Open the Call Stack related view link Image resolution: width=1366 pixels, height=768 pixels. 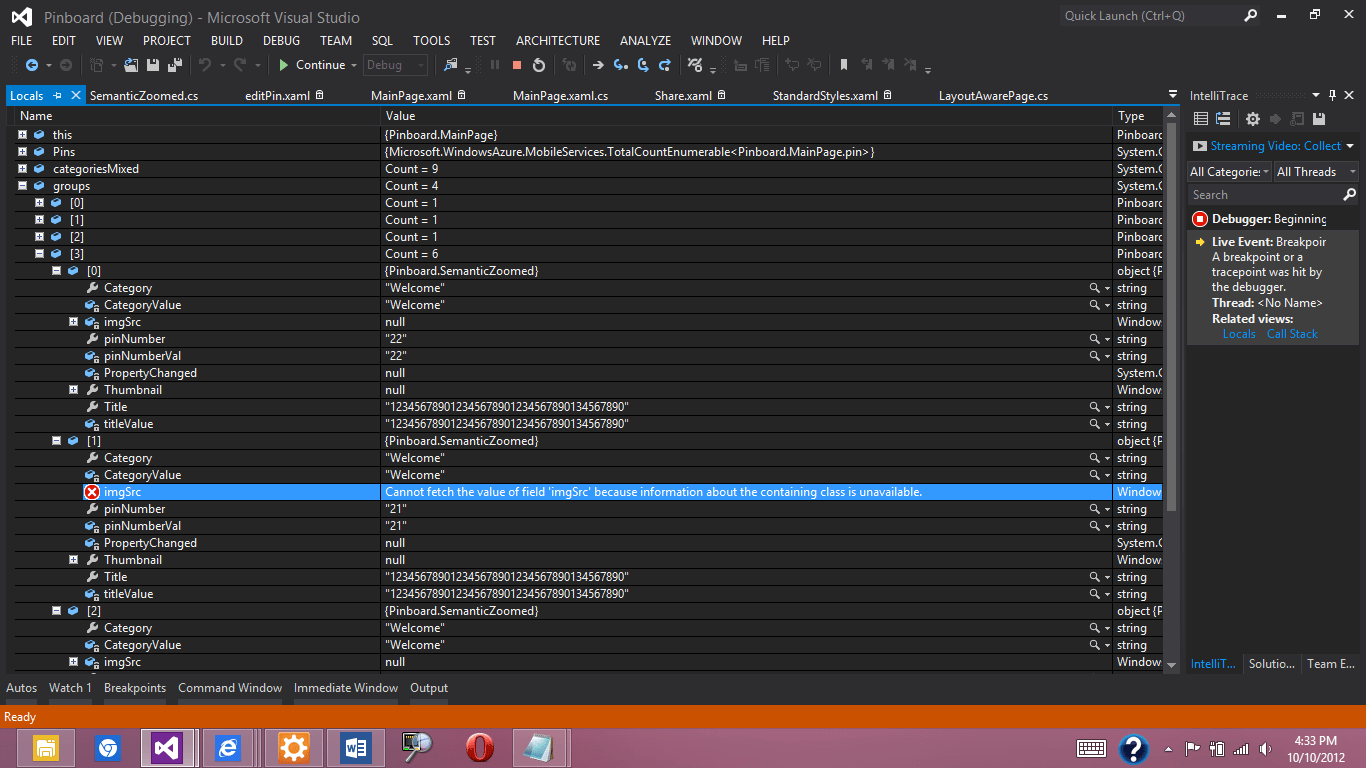tap(1292, 334)
